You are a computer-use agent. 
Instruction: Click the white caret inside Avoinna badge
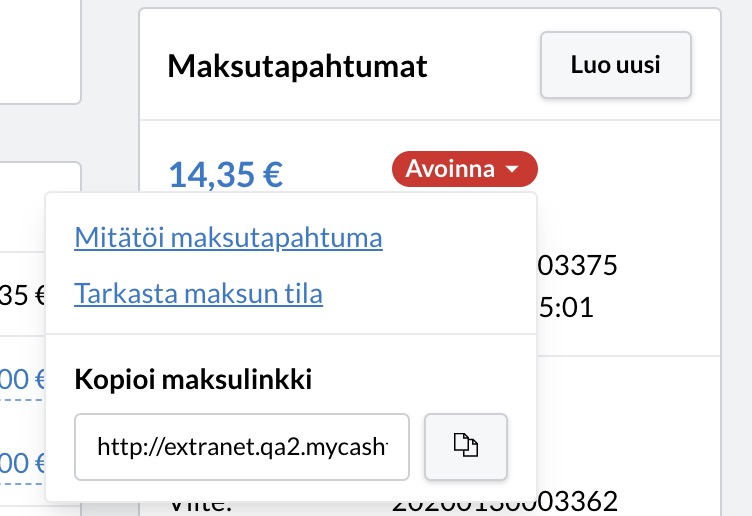pyautogui.click(x=512, y=169)
